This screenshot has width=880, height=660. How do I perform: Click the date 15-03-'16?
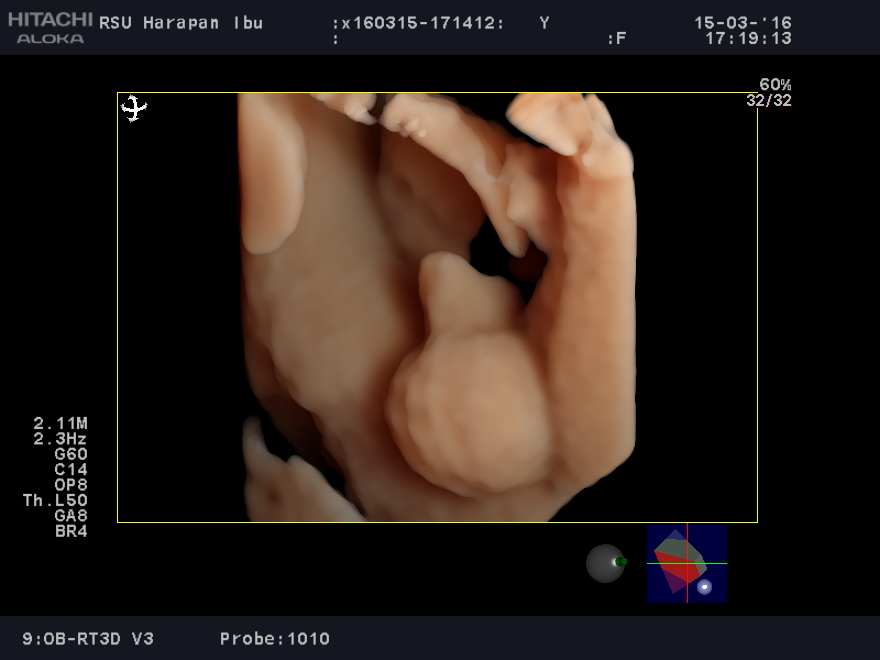[x=742, y=22]
